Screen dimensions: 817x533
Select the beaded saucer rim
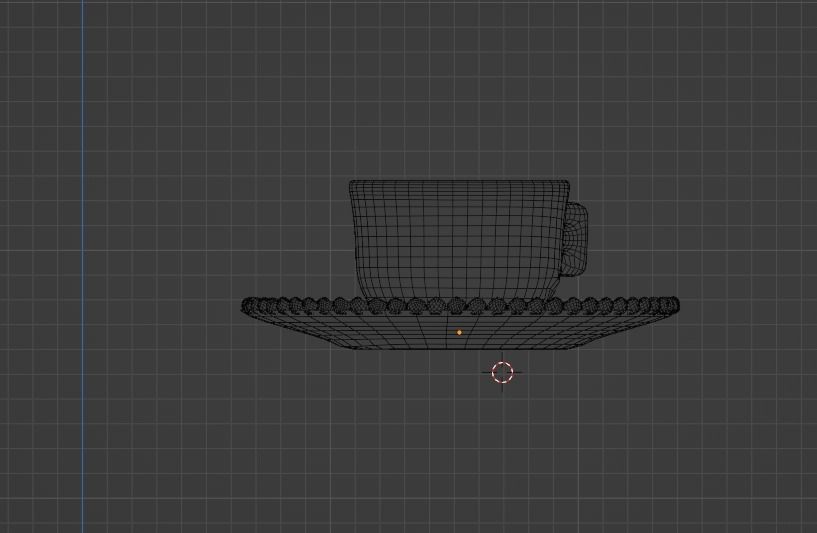click(x=460, y=306)
